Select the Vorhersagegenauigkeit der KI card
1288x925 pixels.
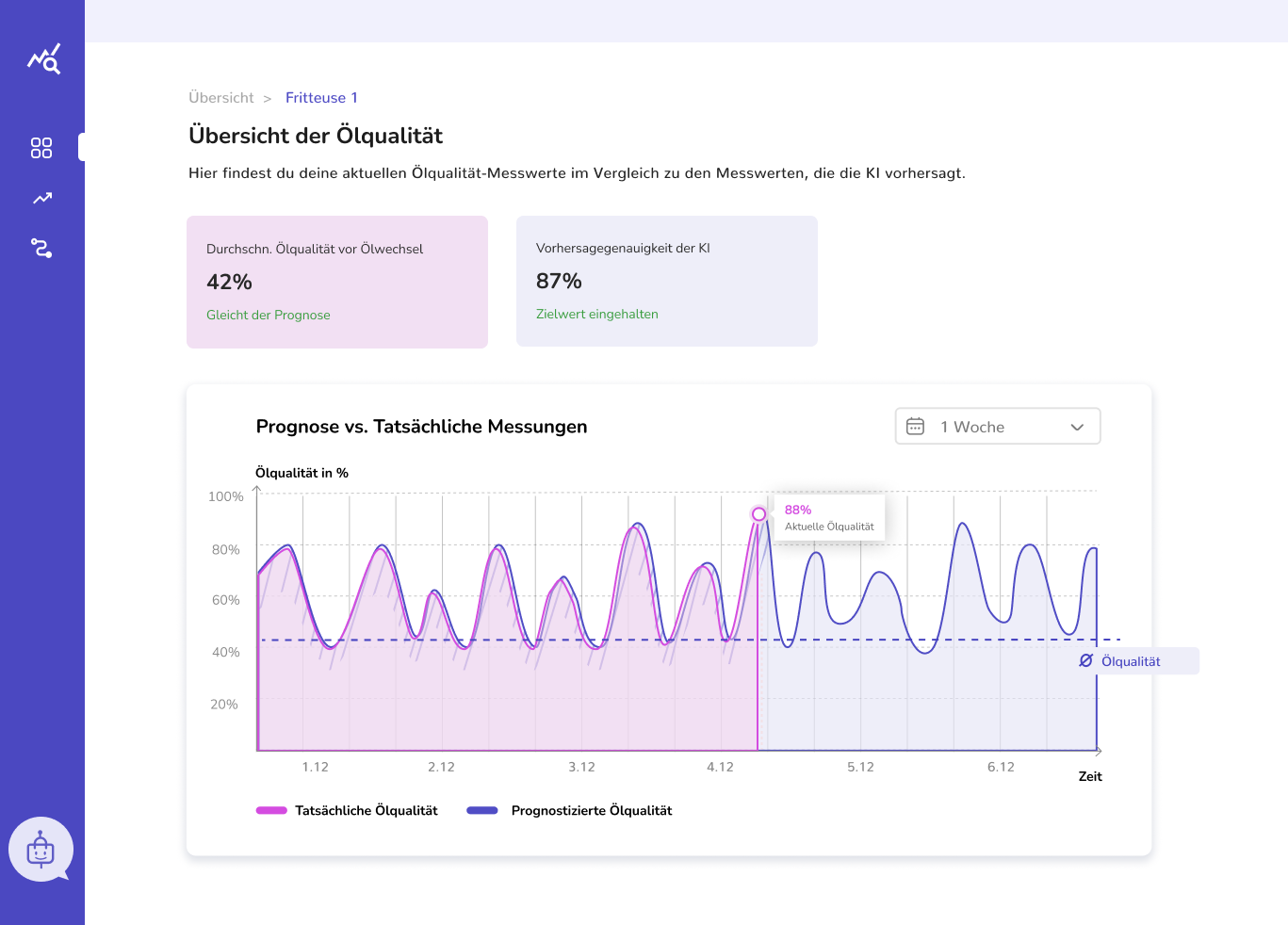tap(666, 281)
